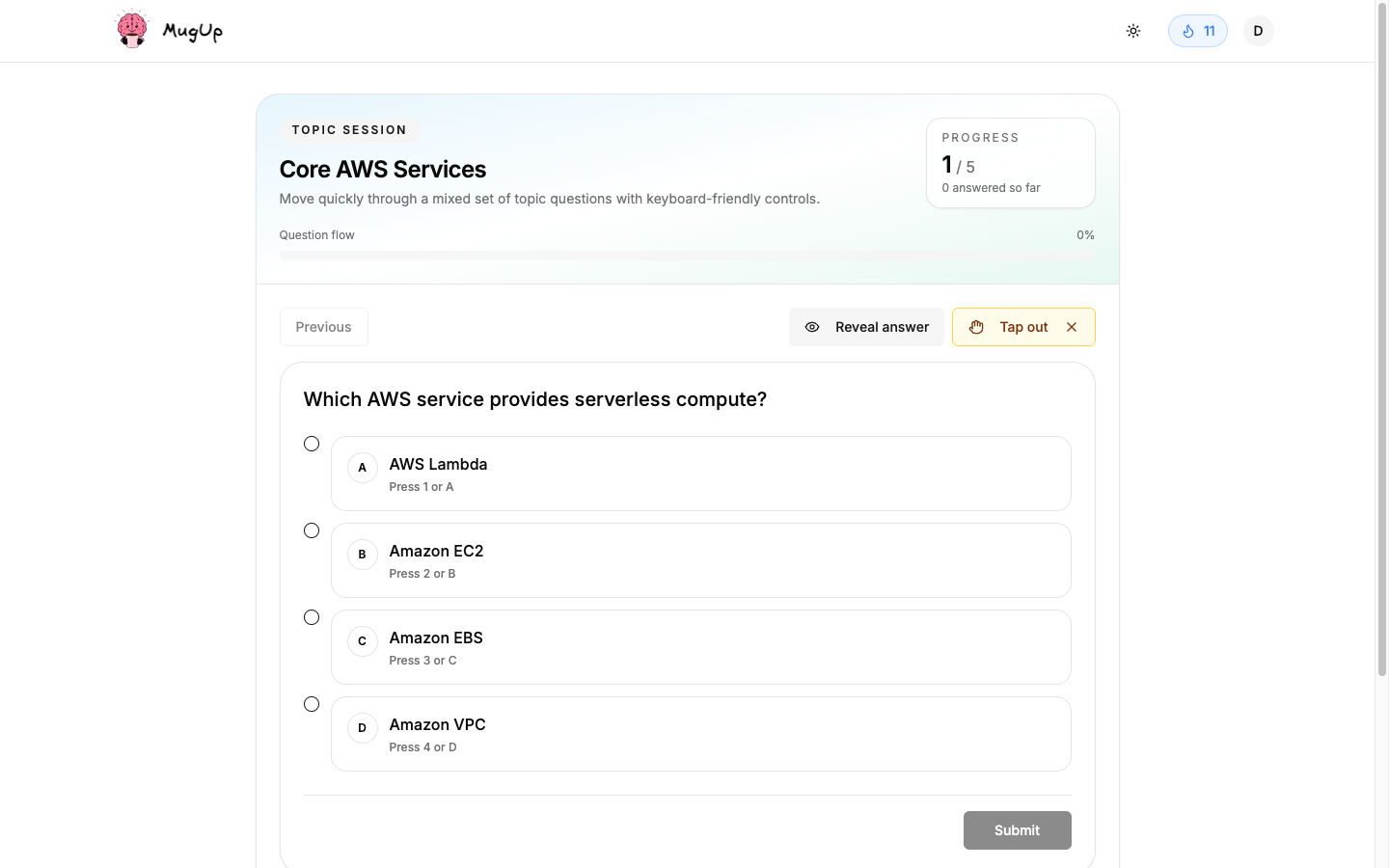Image resolution: width=1389 pixels, height=868 pixels.
Task: Choose the AWS Lambda answer card
Action: pyautogui.click(x=701, y=474)
